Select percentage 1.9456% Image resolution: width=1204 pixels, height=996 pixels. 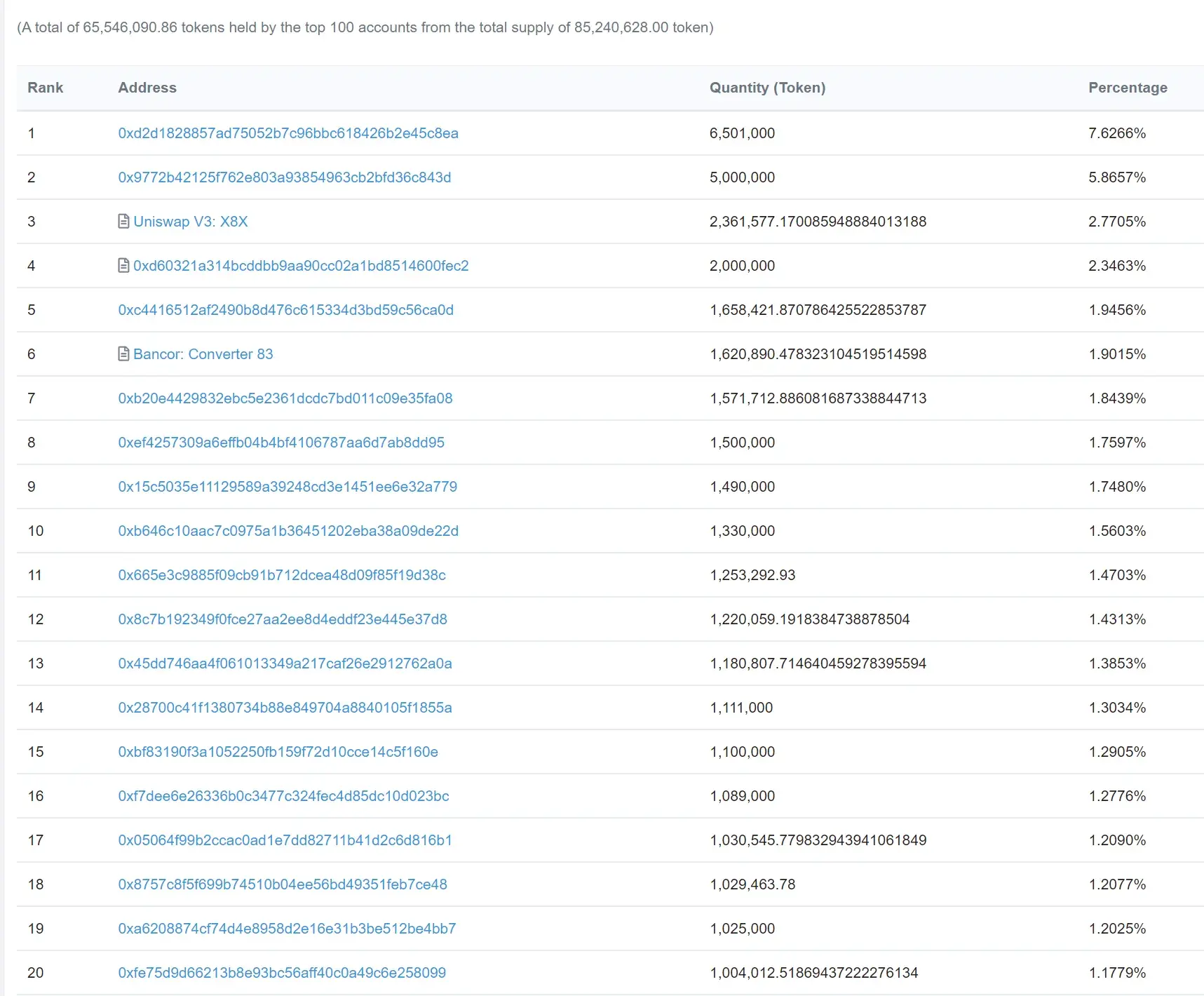[1117, 310]
